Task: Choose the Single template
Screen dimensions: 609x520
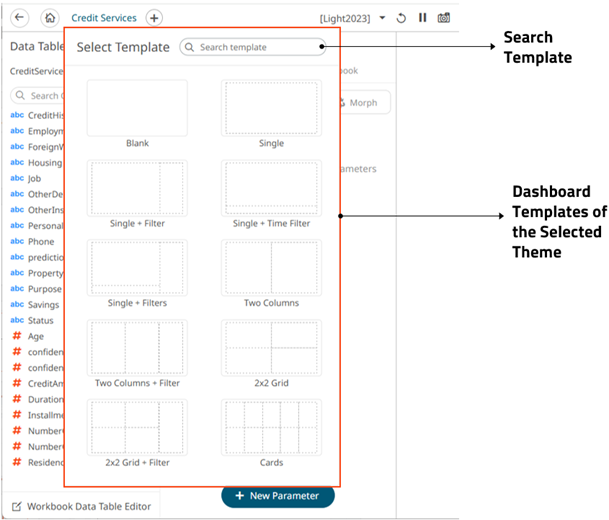Action: (271, 108)
